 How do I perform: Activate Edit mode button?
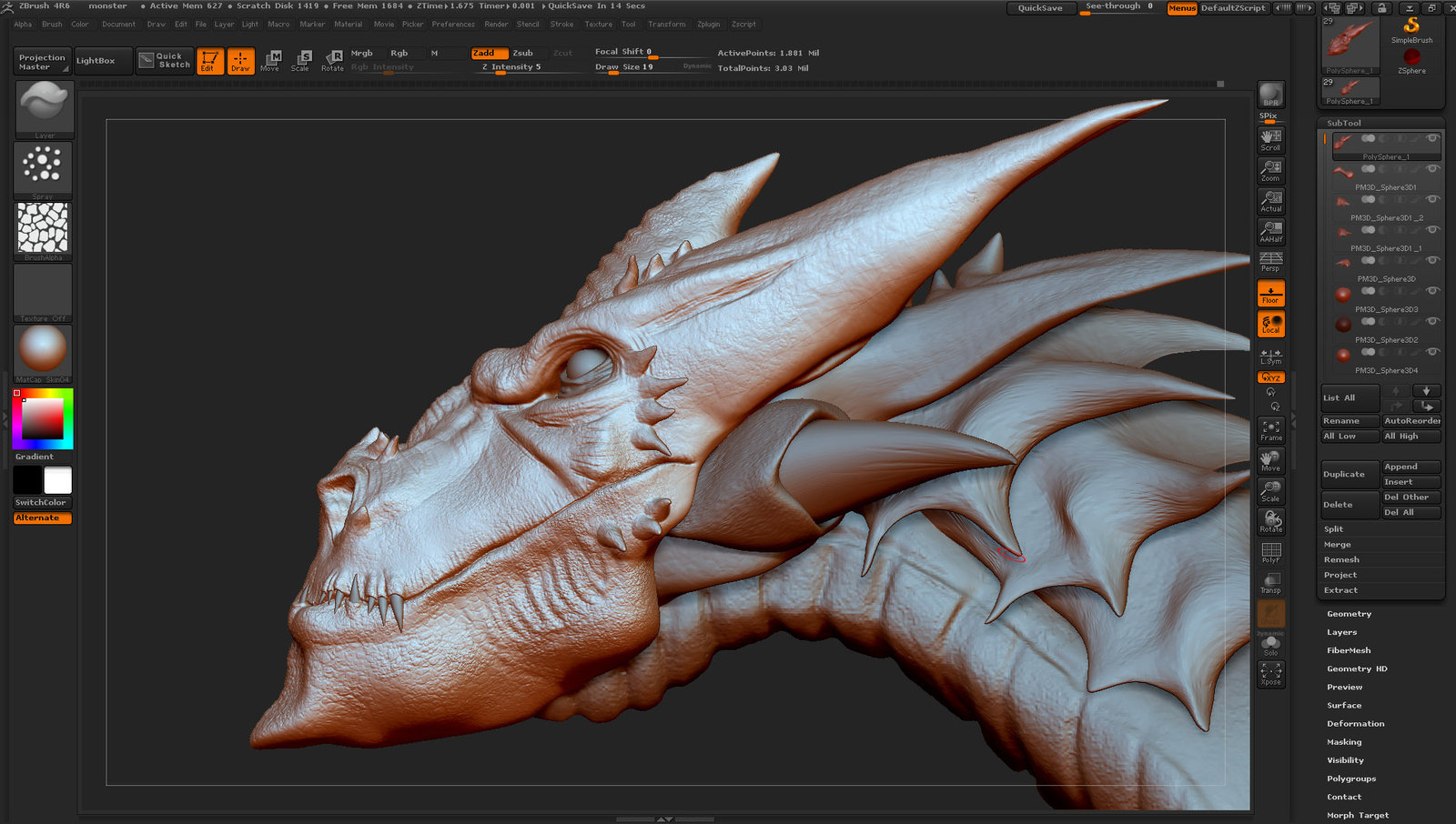(209, 61)
